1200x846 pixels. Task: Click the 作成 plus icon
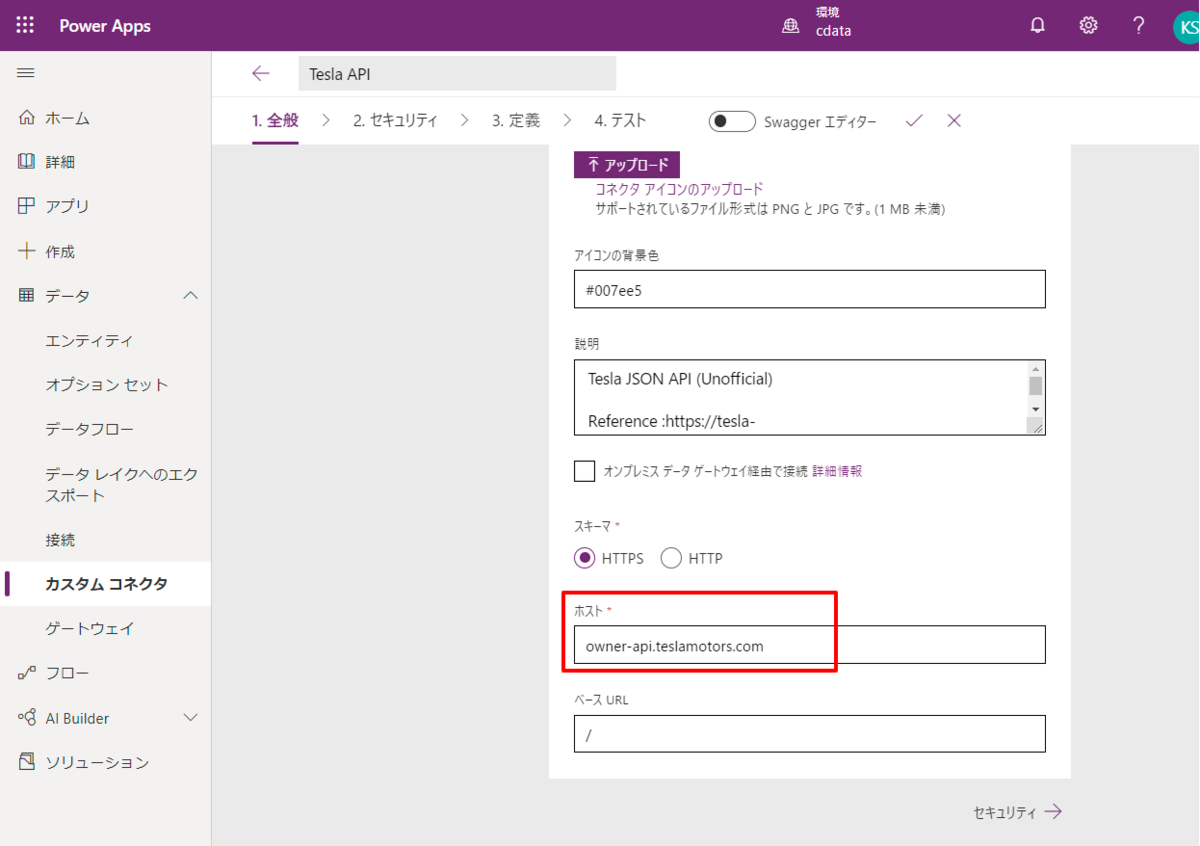coord(27,251)
